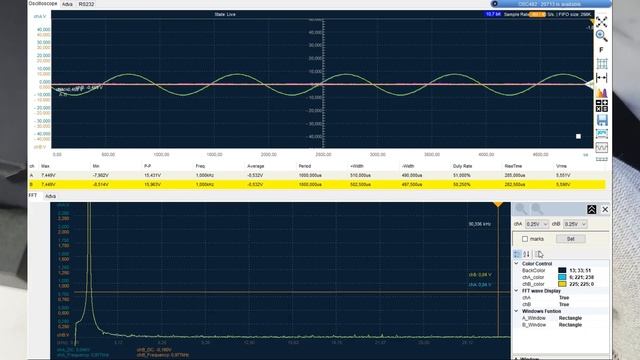Click the waveform picture export icon
This screenshot has width=640, height=360.
pos(602,133)
